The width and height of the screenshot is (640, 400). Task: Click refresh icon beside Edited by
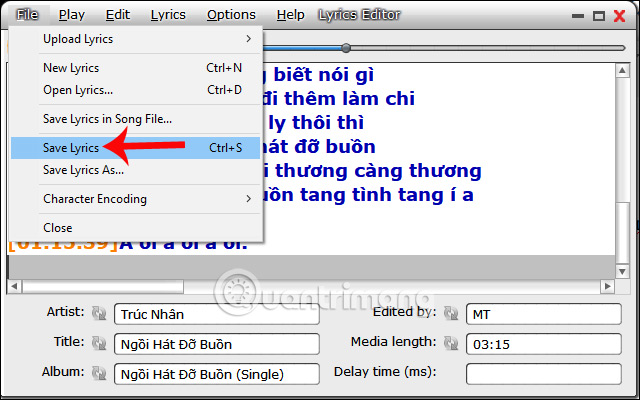point(451,313)
